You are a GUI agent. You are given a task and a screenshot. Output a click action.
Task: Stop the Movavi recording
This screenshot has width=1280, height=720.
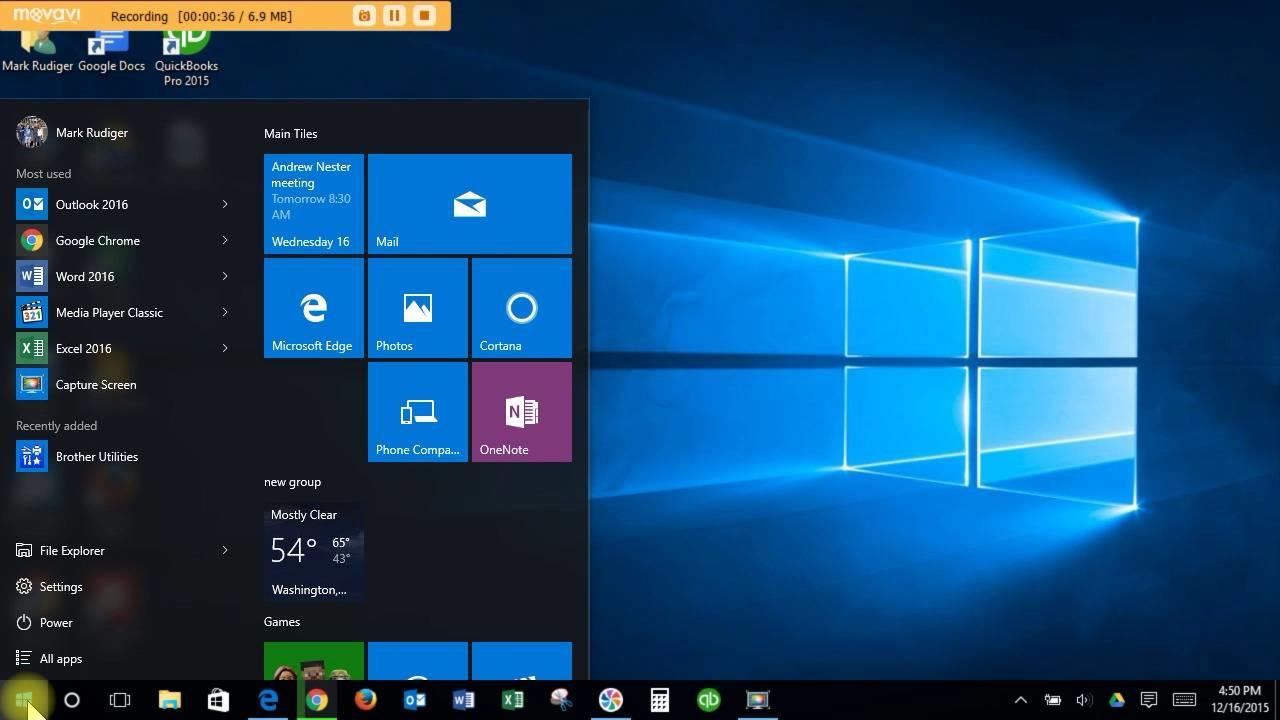(x=424, y=15)
